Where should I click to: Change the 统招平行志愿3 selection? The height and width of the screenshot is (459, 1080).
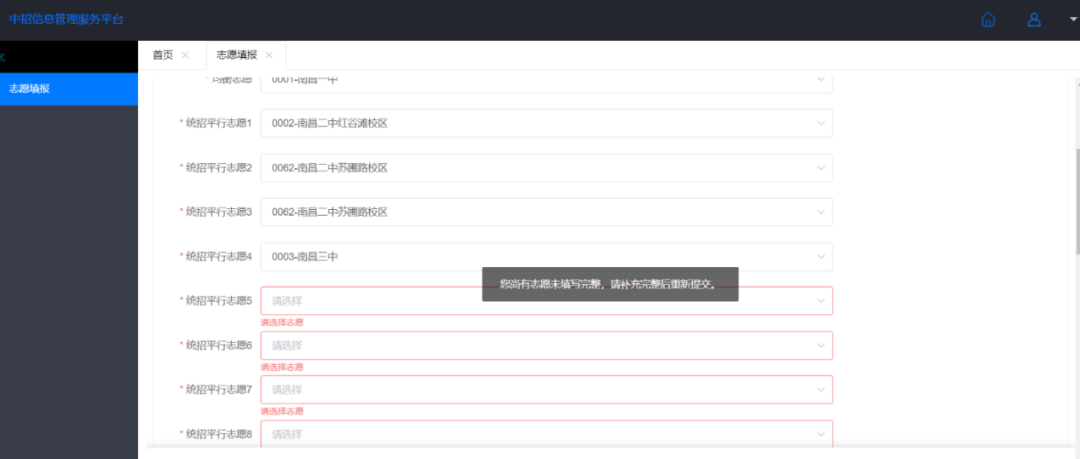(x=546, y=212)
